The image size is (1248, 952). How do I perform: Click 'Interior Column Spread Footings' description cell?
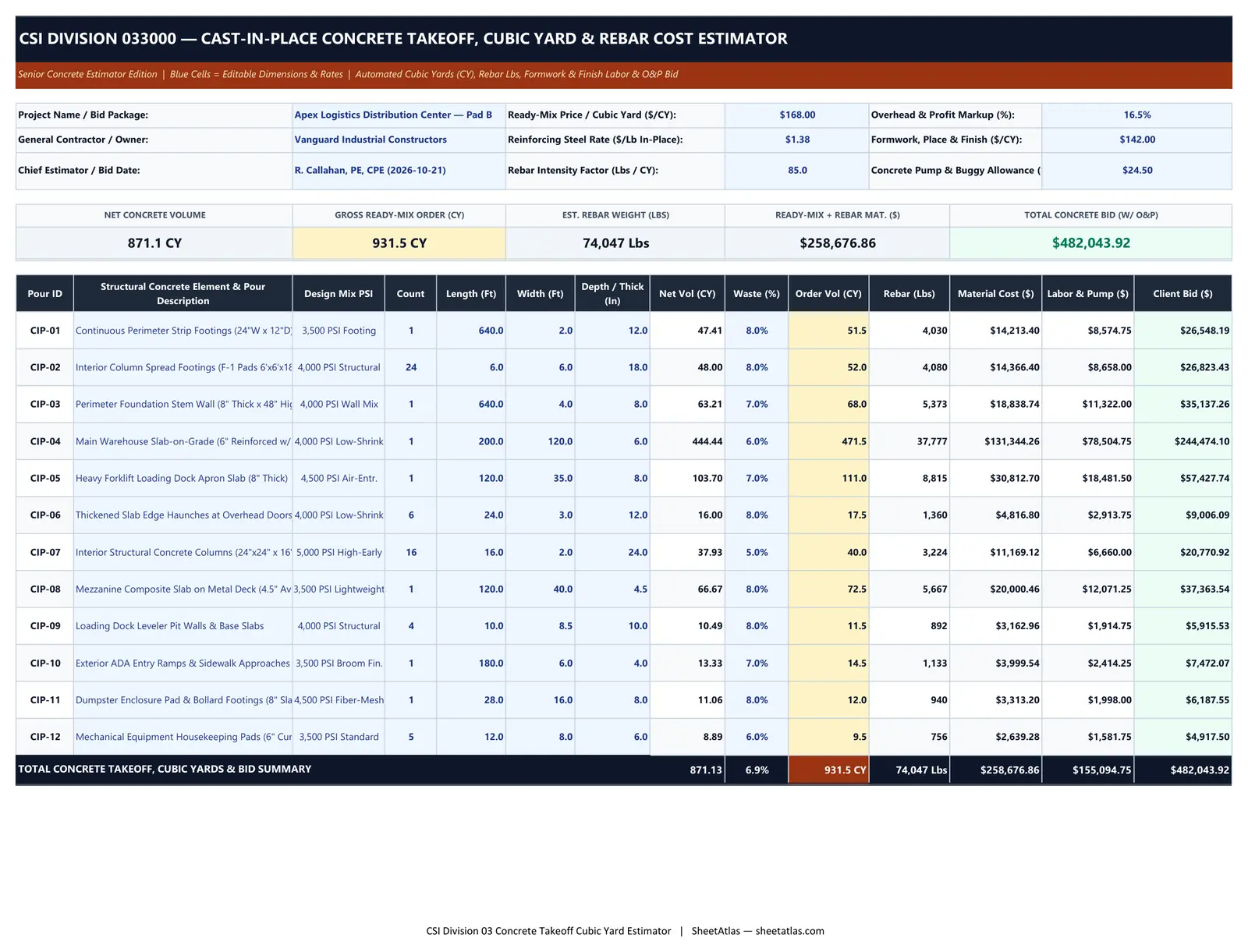(x=183, y=367)
